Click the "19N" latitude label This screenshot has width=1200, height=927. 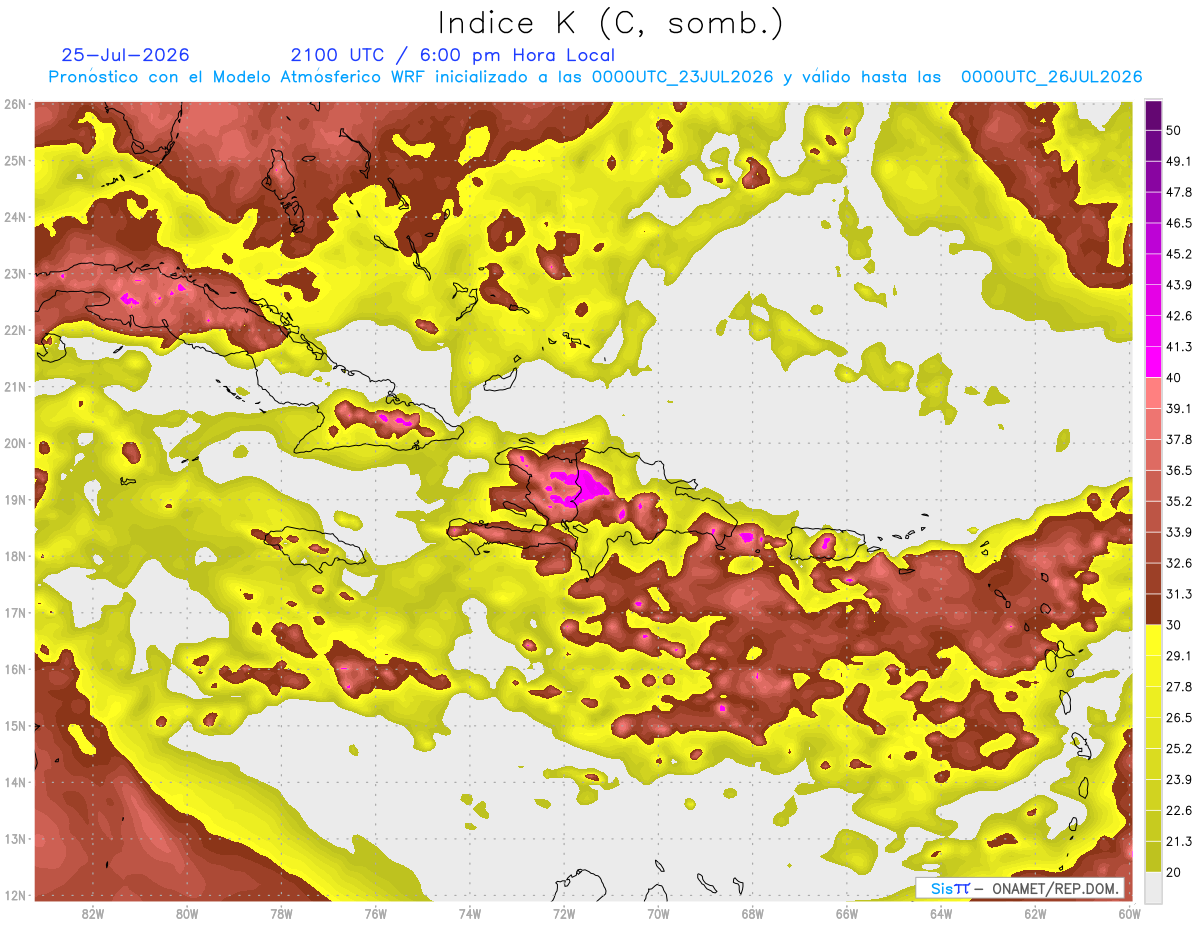point(14,499)
